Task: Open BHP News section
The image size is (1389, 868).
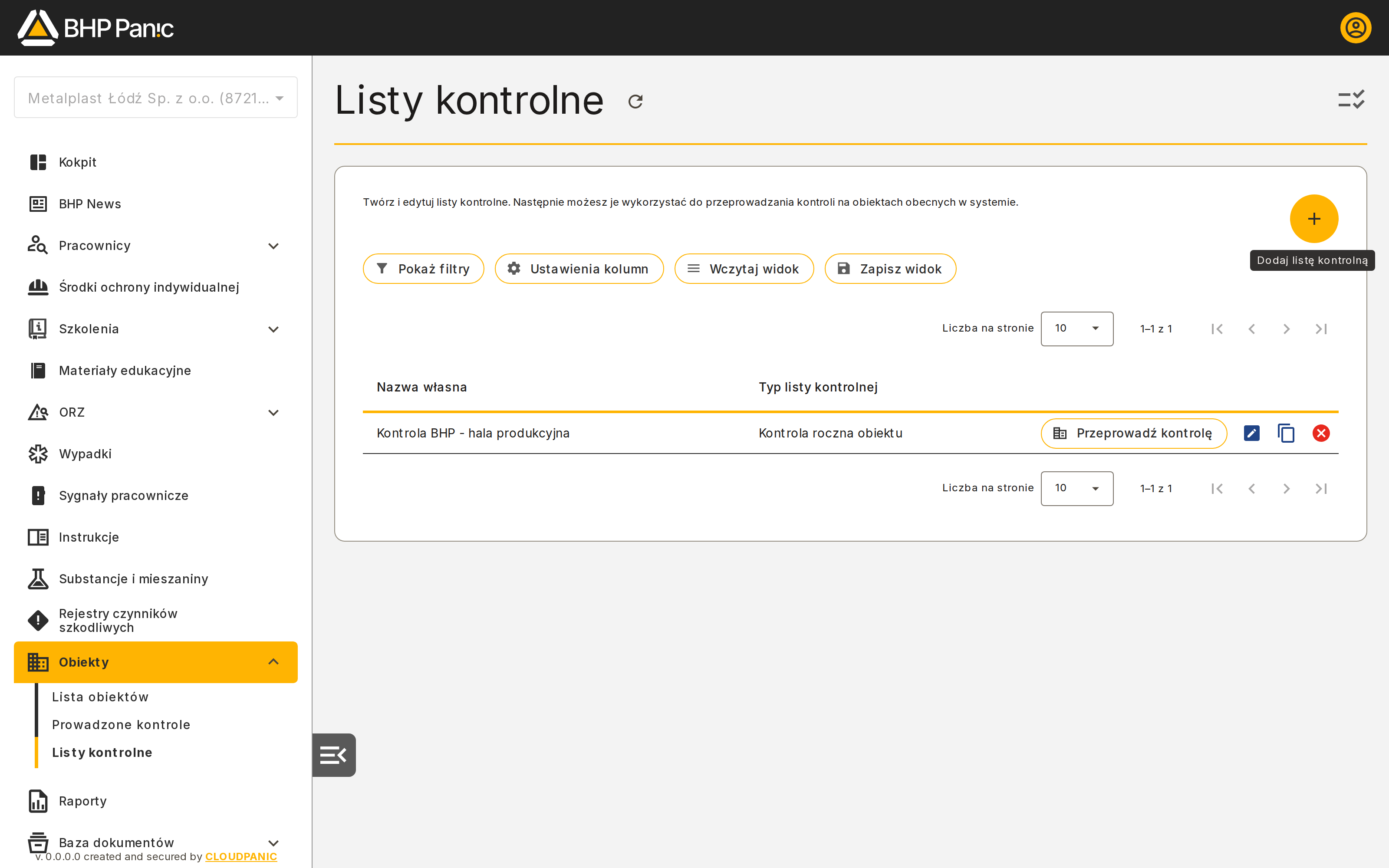Action: tap(155, 204)
